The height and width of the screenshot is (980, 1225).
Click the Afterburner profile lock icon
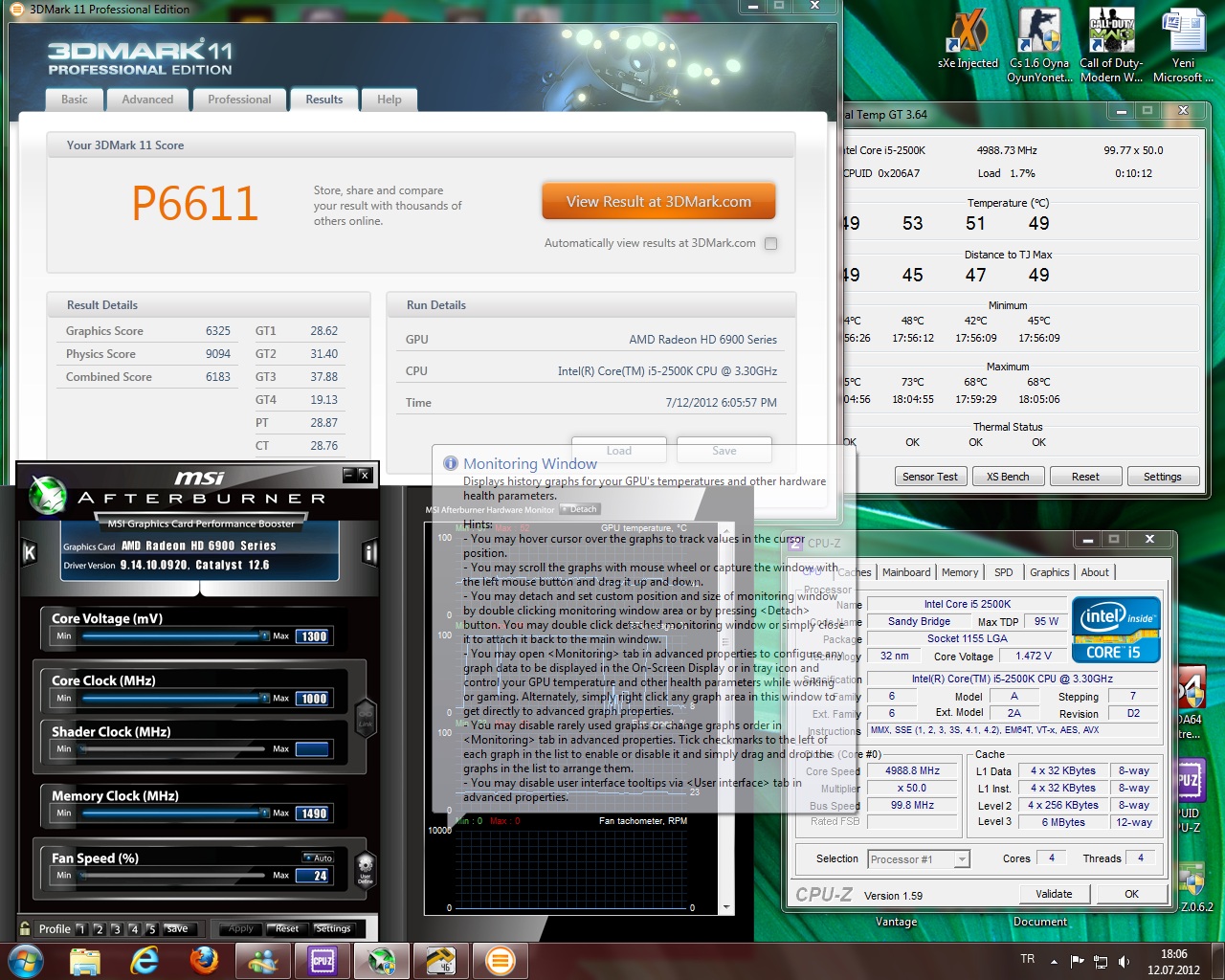pyautogui.click(x=25, y=928)
